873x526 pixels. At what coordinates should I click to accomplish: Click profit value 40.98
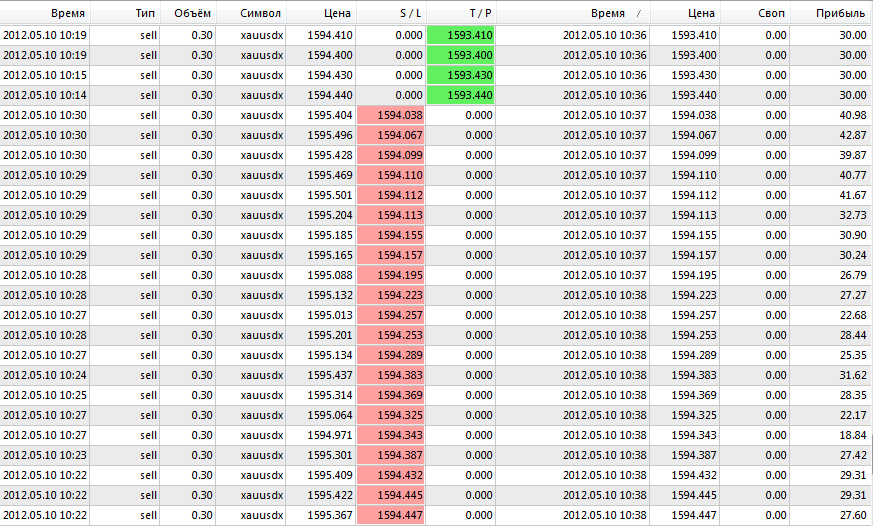(x=854, y=115)
